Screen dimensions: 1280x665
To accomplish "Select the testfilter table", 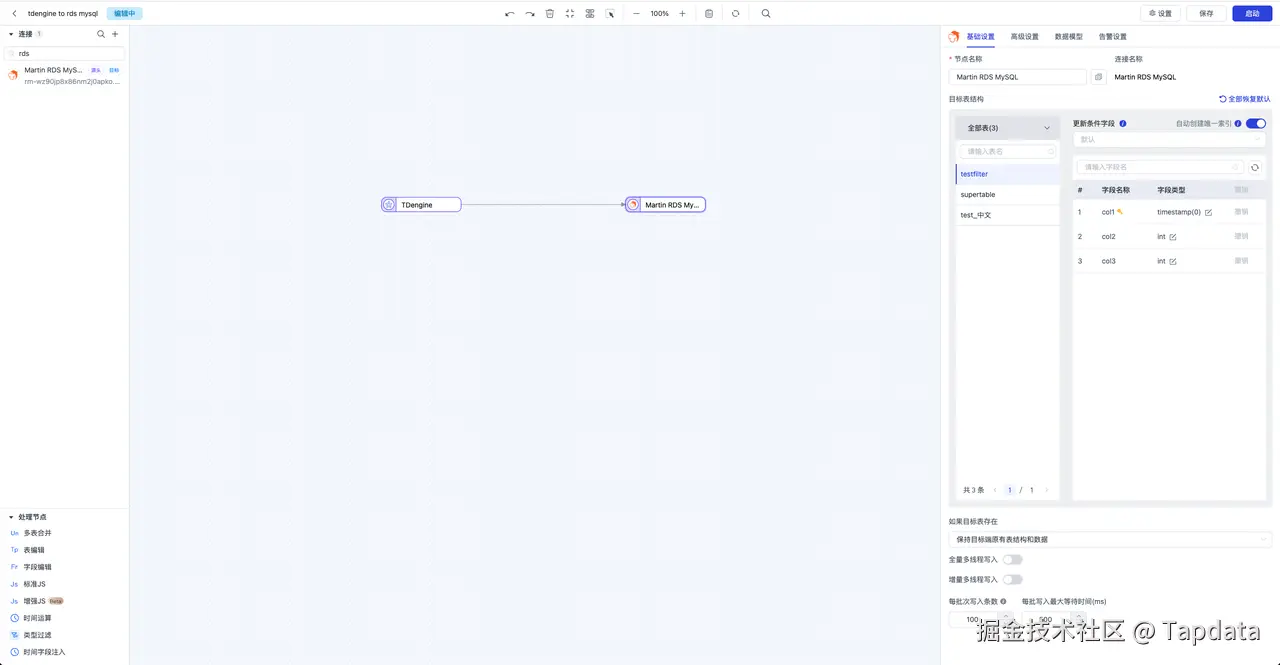I will pos(1007,174).
